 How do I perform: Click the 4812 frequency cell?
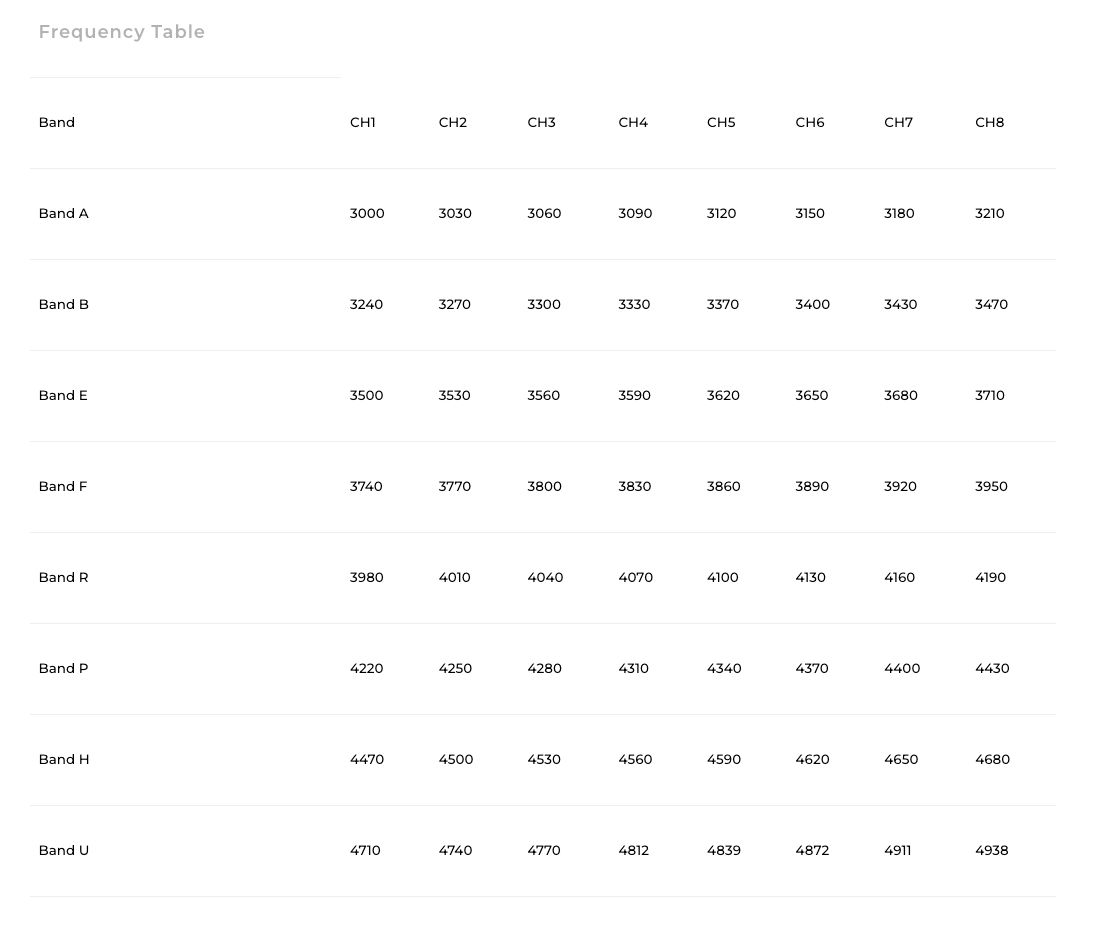tap(634, 850)
